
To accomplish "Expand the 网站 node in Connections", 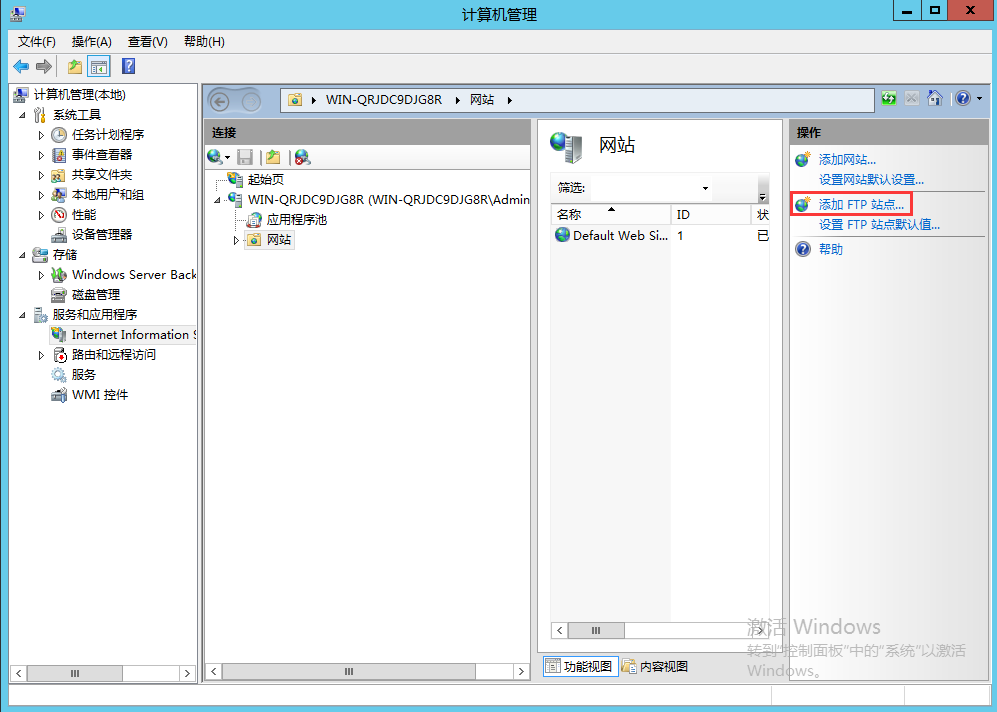I will (x=236, y=240).
